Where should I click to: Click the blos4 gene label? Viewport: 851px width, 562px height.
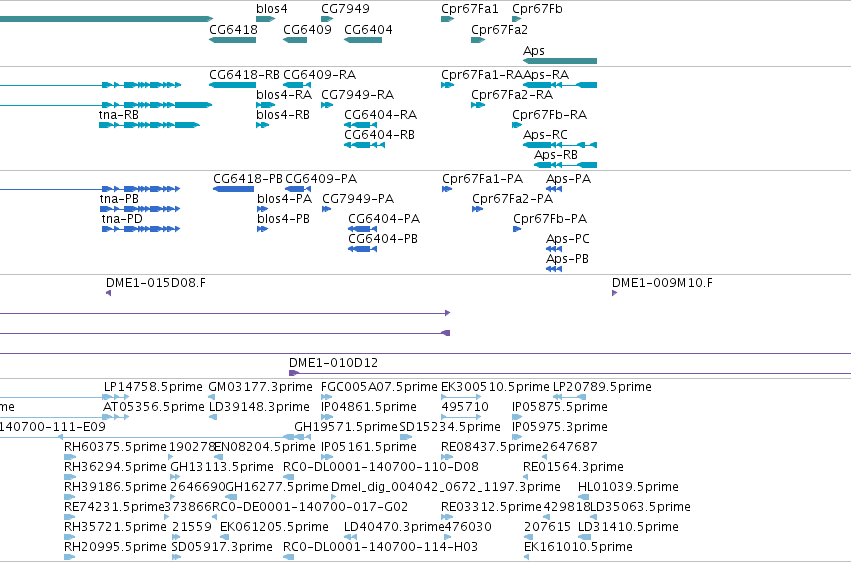[x=272, y=9]
